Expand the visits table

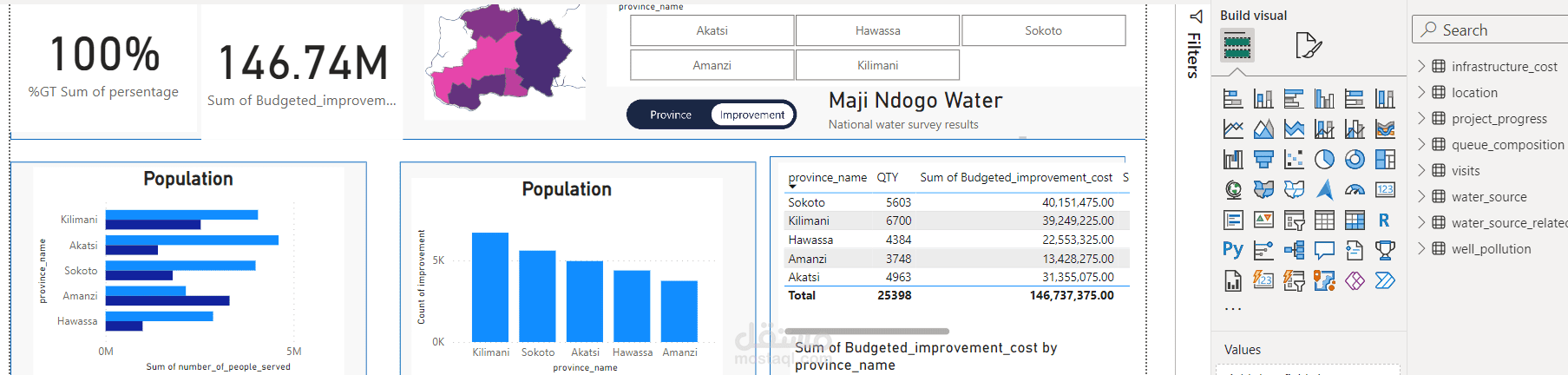[x=1421, y=170]
